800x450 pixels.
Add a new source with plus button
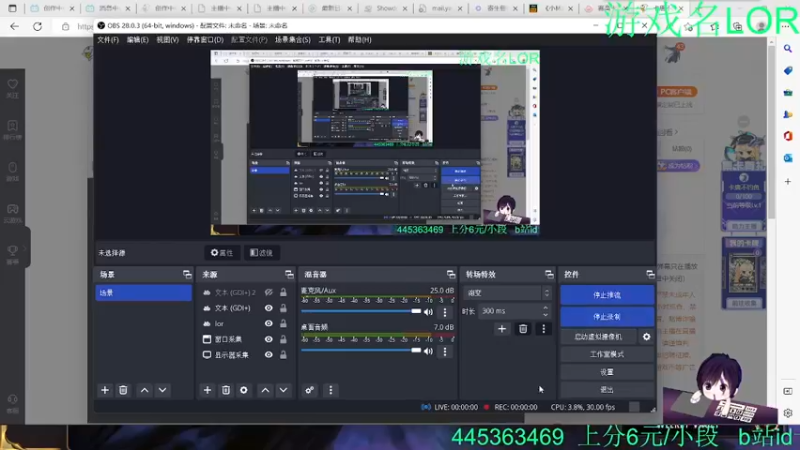pos(207,390)
